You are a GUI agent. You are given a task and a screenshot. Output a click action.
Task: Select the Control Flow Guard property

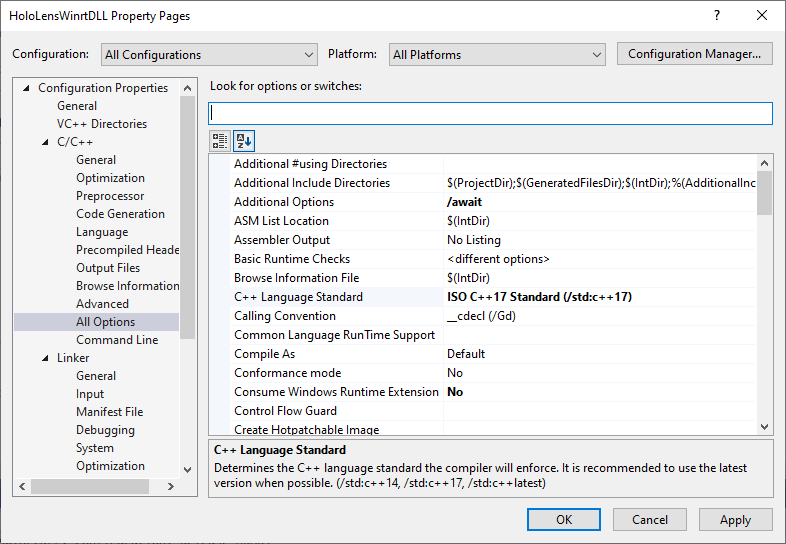pyautogui.click(x=285, y=411)
